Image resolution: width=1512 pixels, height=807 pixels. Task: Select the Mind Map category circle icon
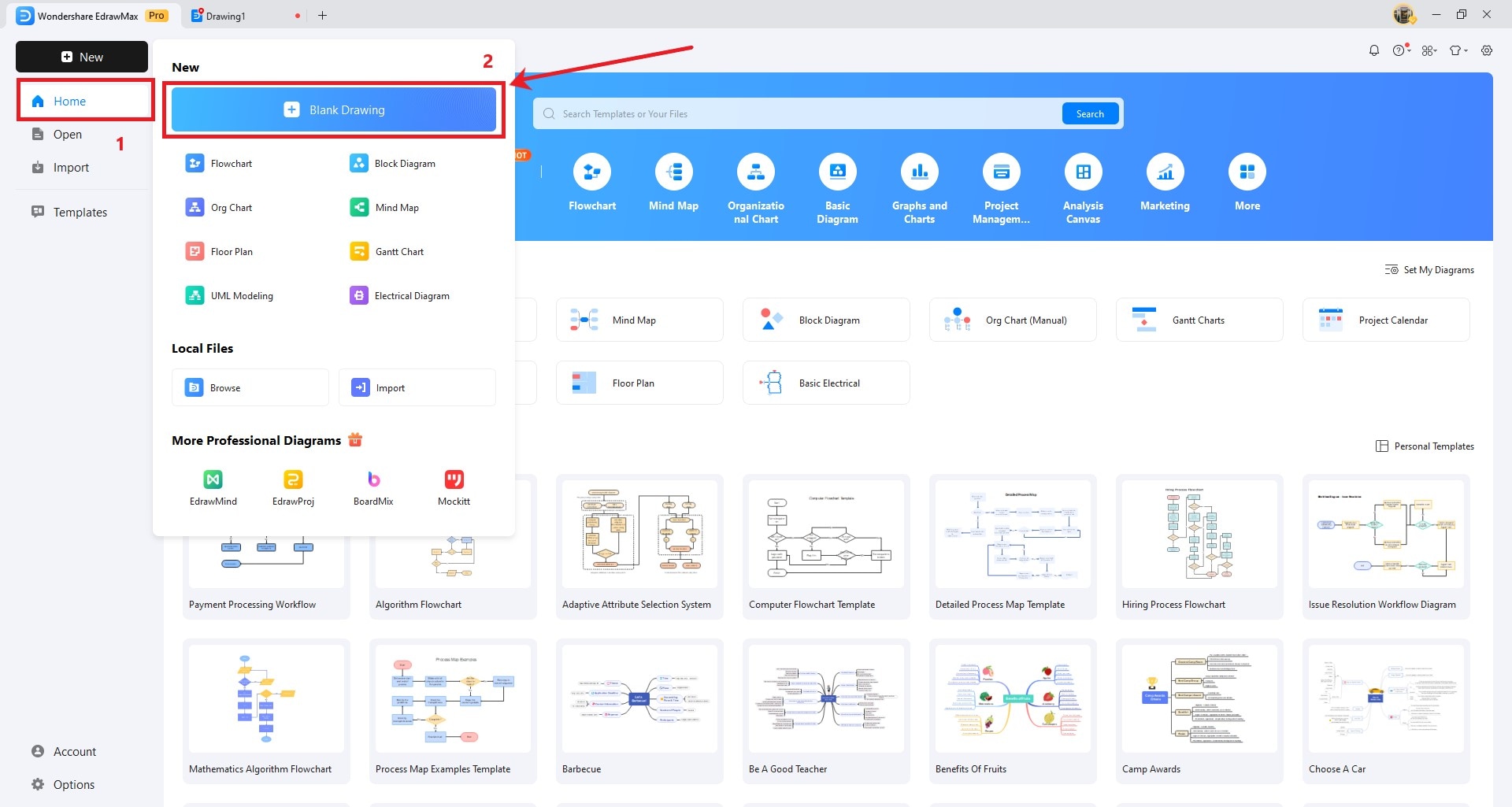pyautogui.click(x=674, y=172)
